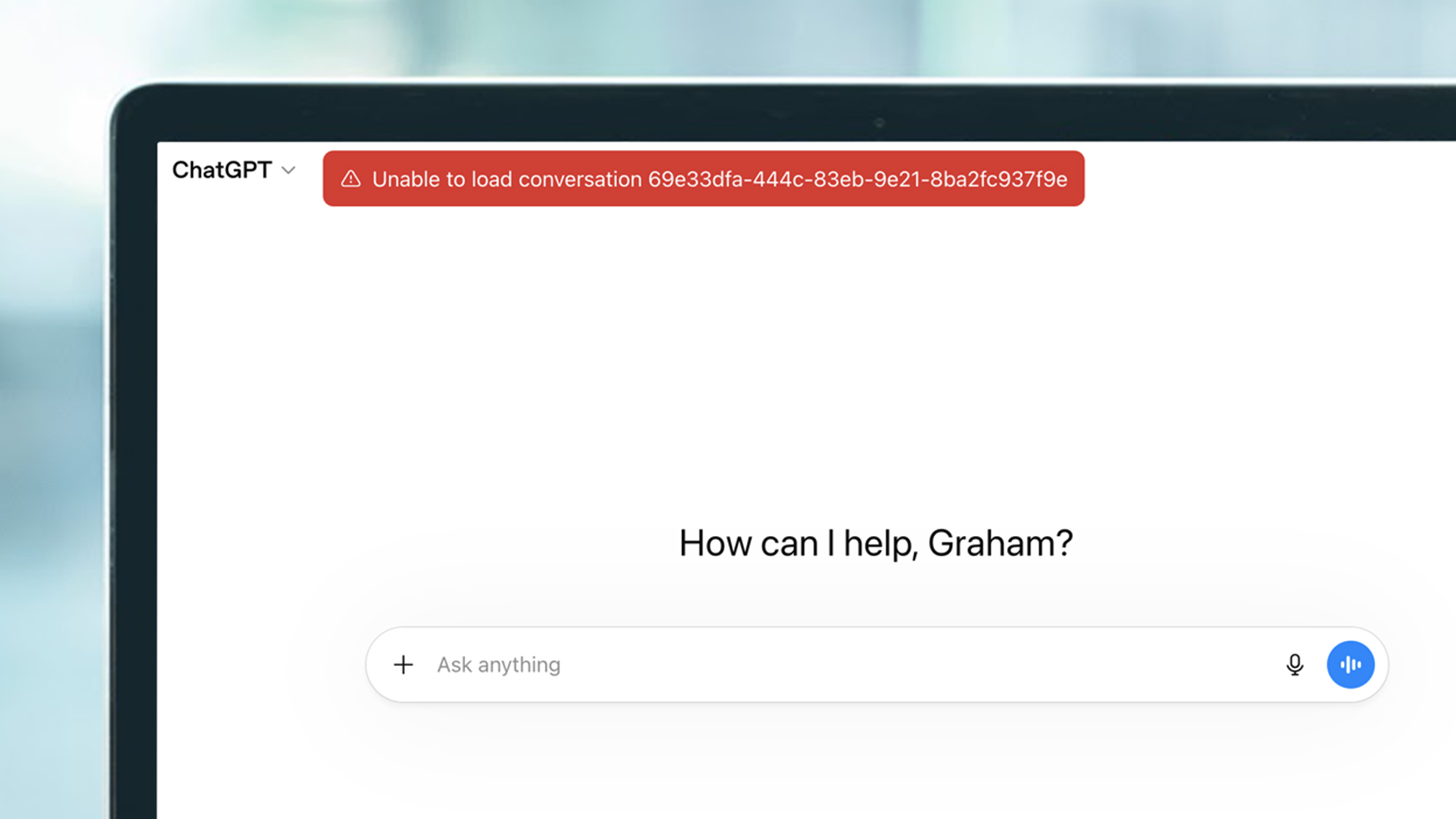
Task: Click the 'How can I' part of greeting
Action: (x=756, y=543)
